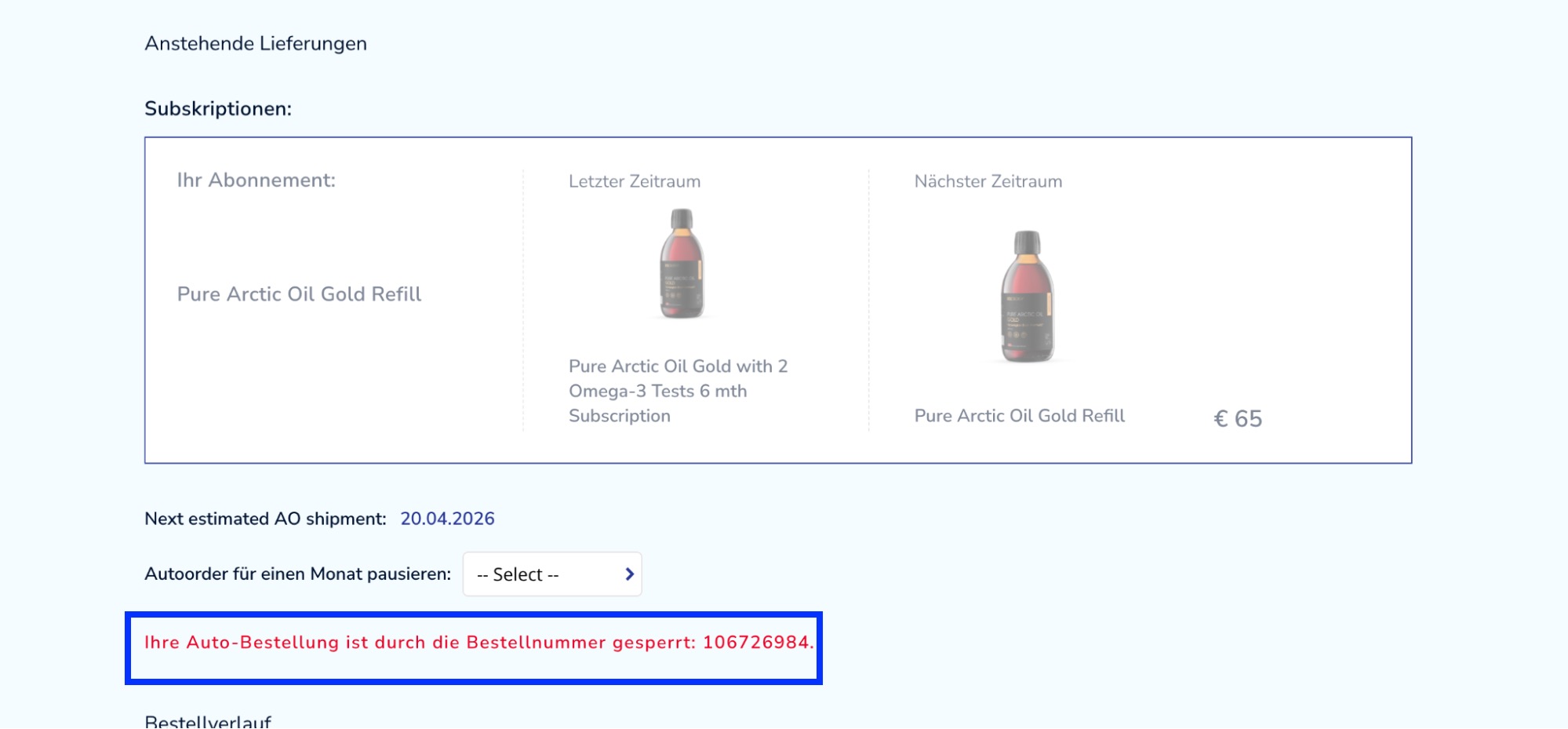1568x729 pixels.
Task: Click the Nächster Zeitraum bottle image
Action: tap(1028, 297)
